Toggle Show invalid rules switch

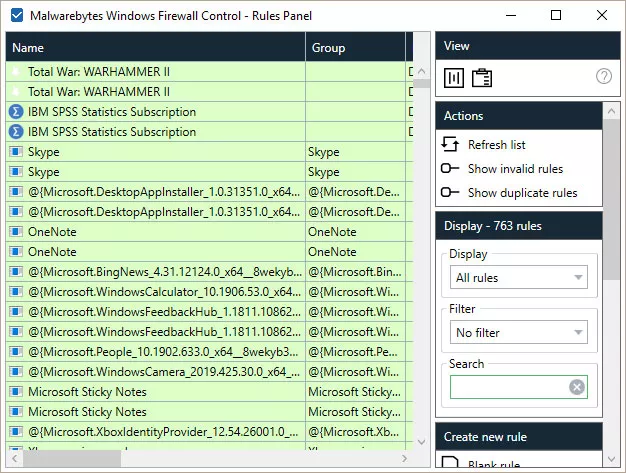pos(450,168)
